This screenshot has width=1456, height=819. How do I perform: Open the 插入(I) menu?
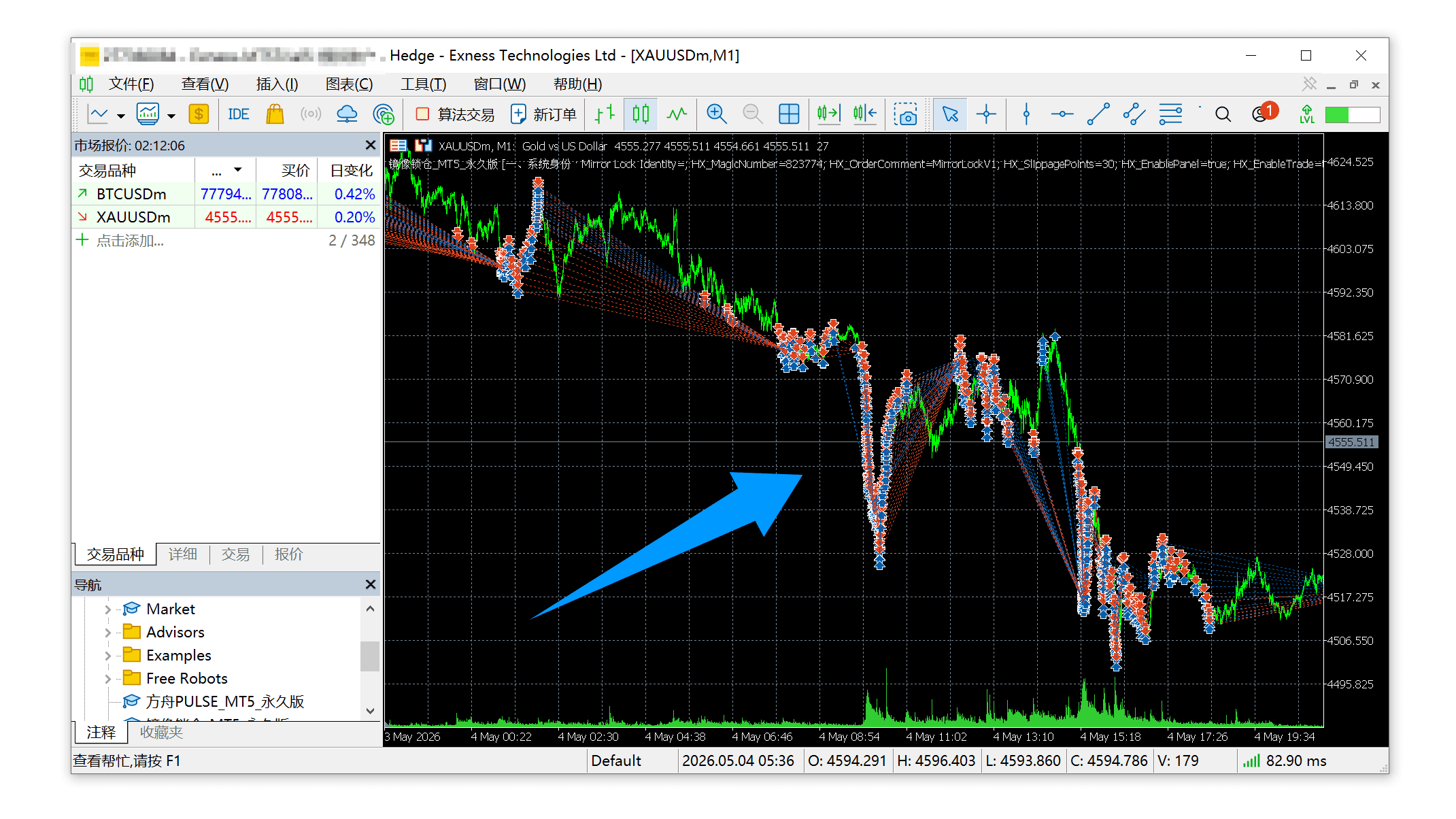[277, 84]
